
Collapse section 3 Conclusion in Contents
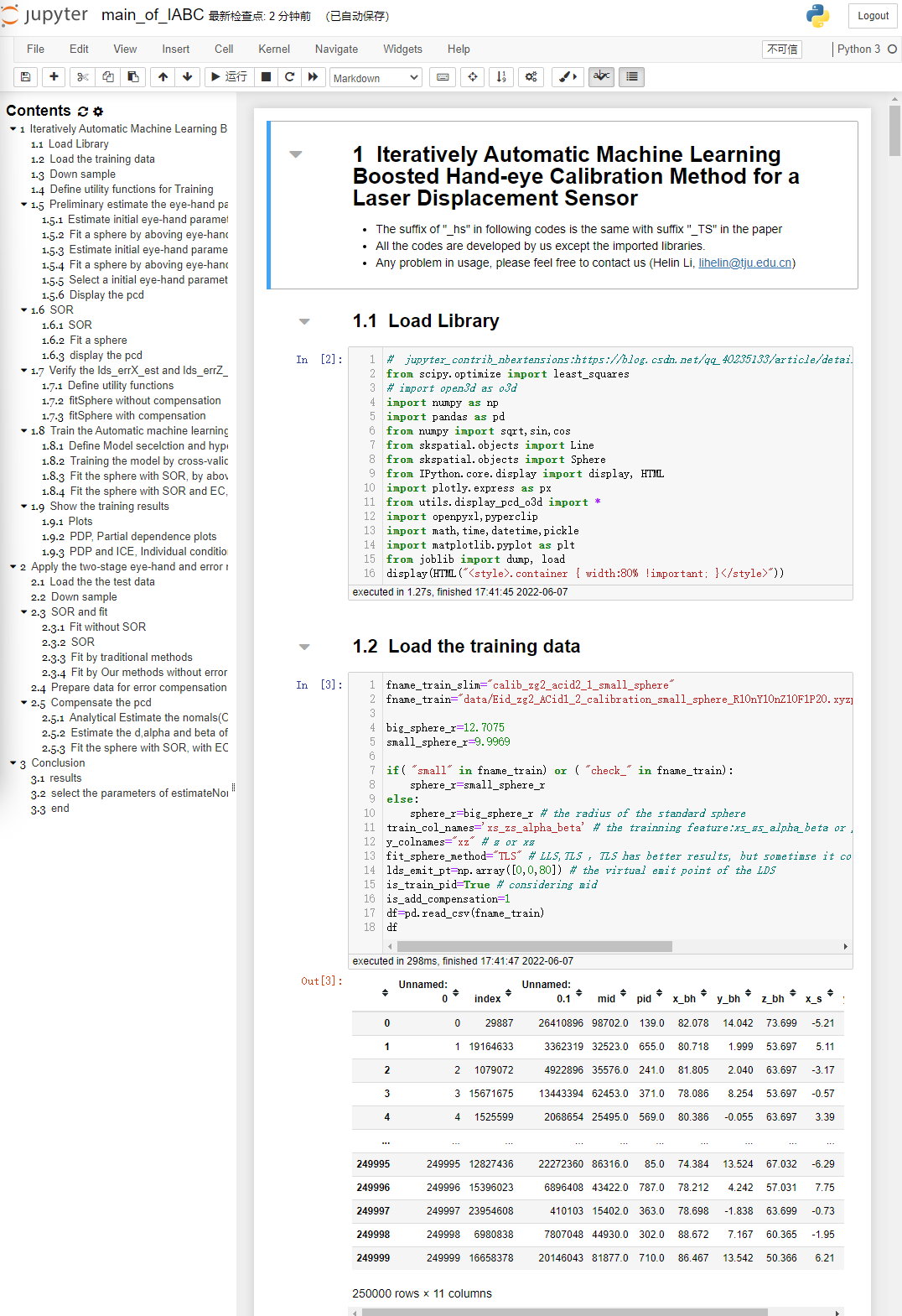(x=13, y=763)
